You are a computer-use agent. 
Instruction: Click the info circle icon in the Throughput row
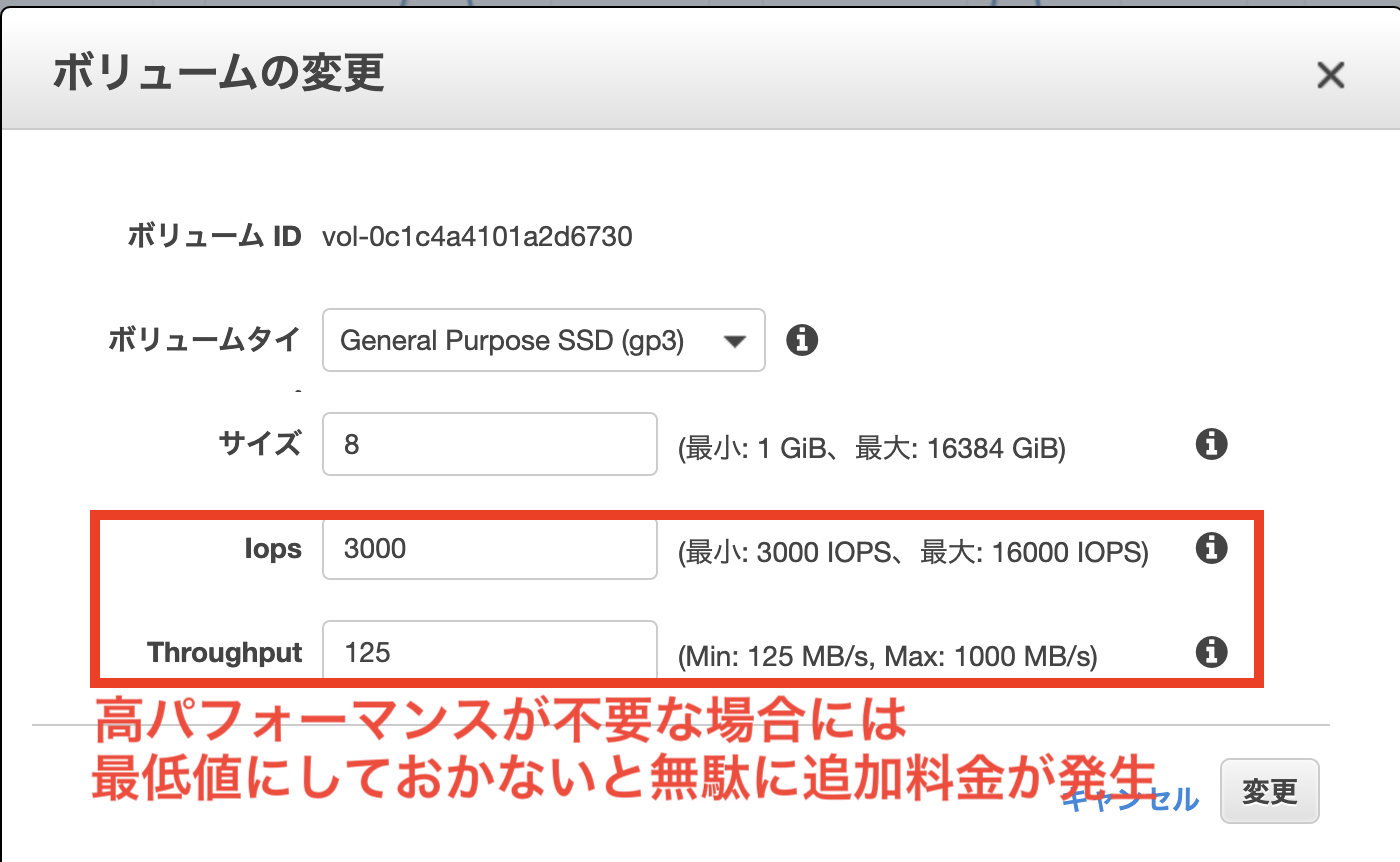pos(1210,652)
